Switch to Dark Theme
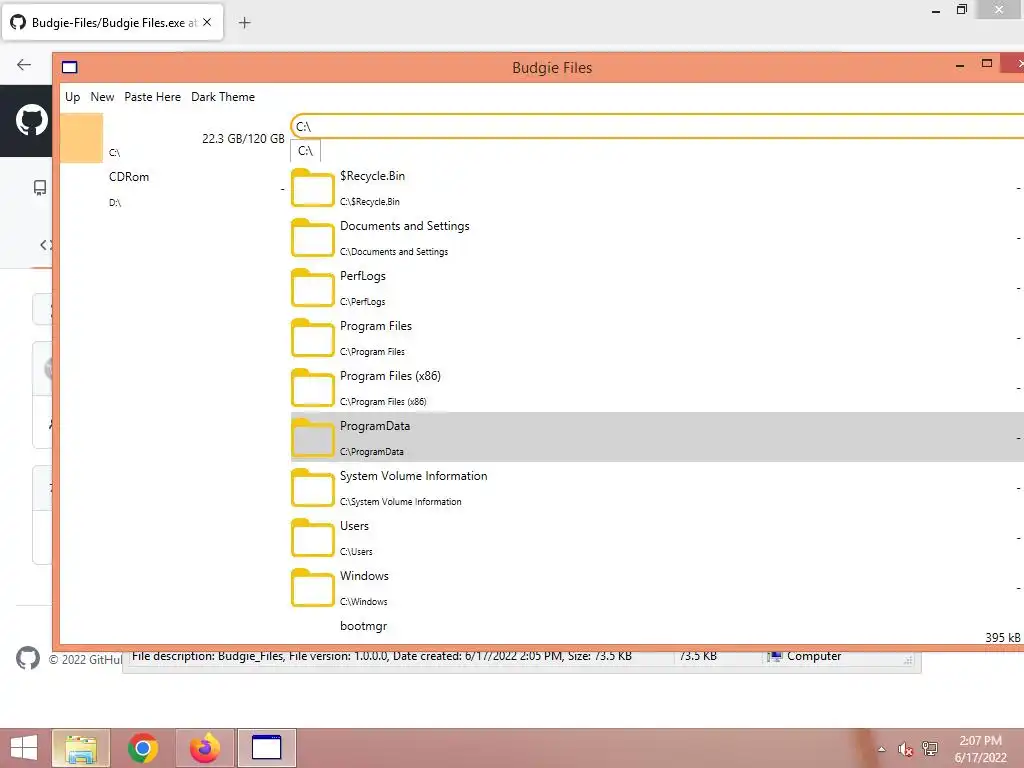 (223, 97)
